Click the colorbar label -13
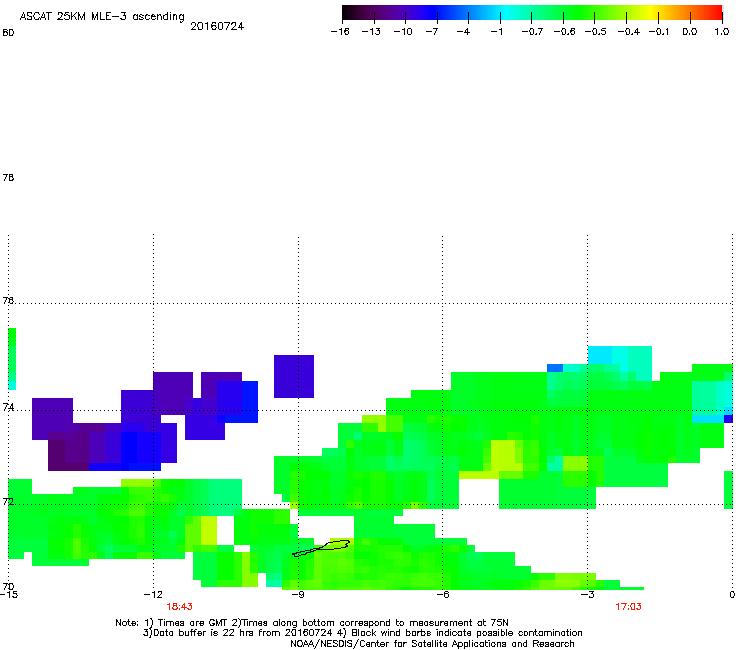 [x=371, y=32]
